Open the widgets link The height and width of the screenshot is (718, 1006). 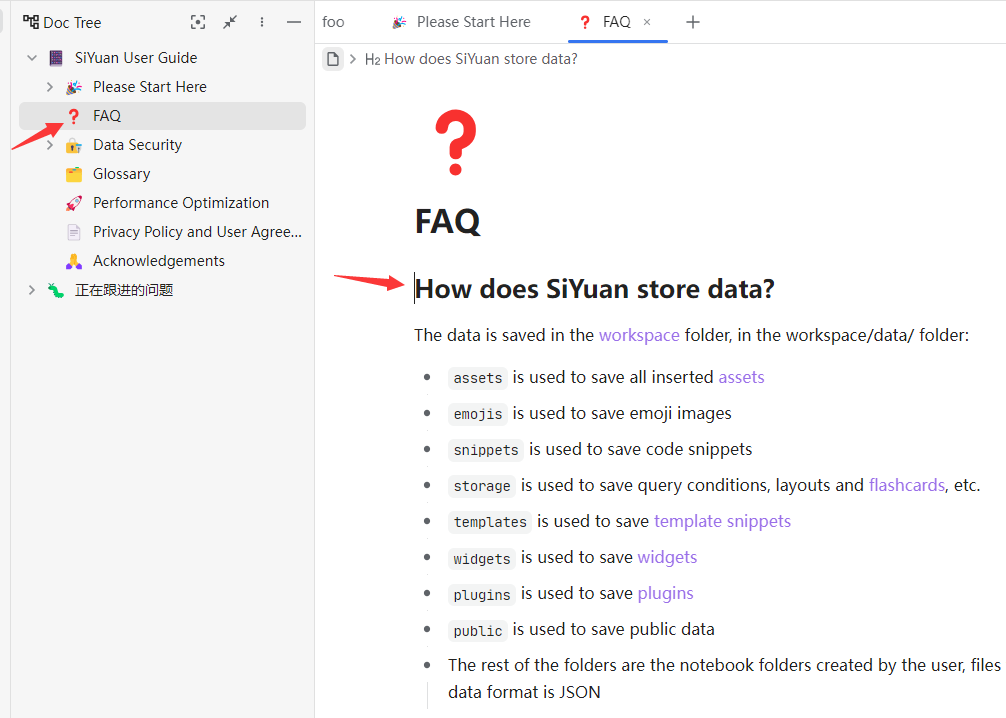(x=667, y=557)
